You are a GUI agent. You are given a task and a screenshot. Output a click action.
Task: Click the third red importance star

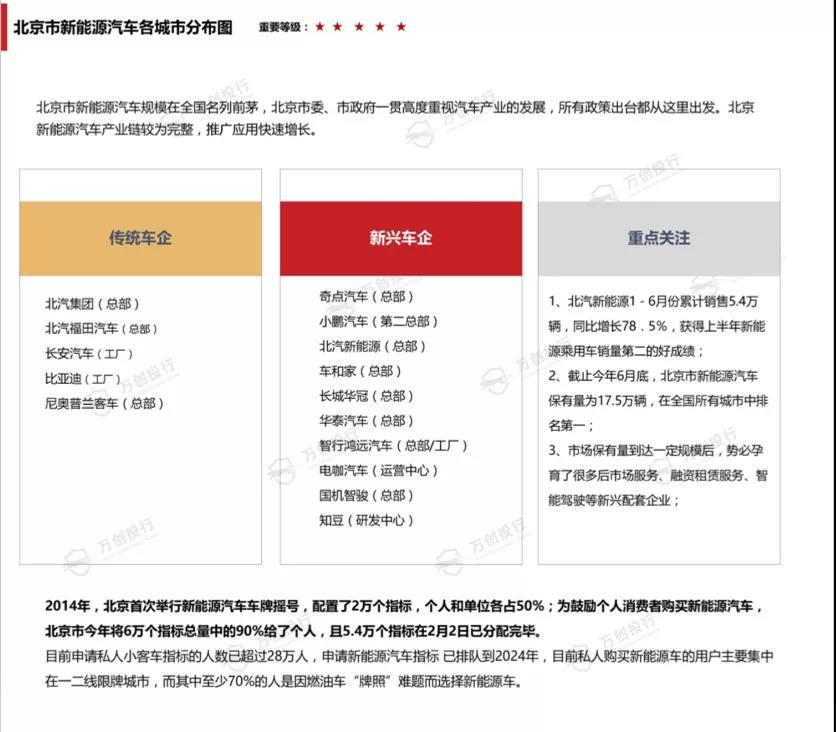click(x=358, y=27)
